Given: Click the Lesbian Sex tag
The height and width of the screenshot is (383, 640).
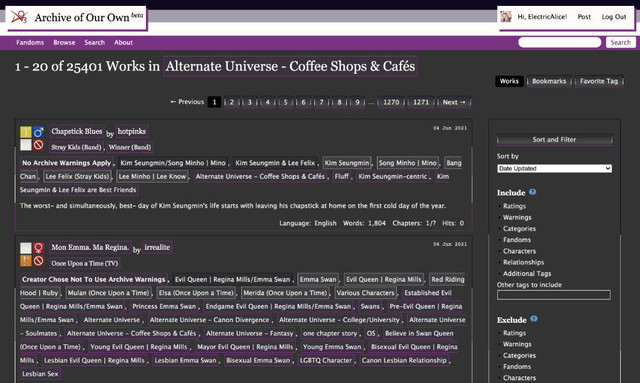Looking at the screenshot, I should pos(40,374).
